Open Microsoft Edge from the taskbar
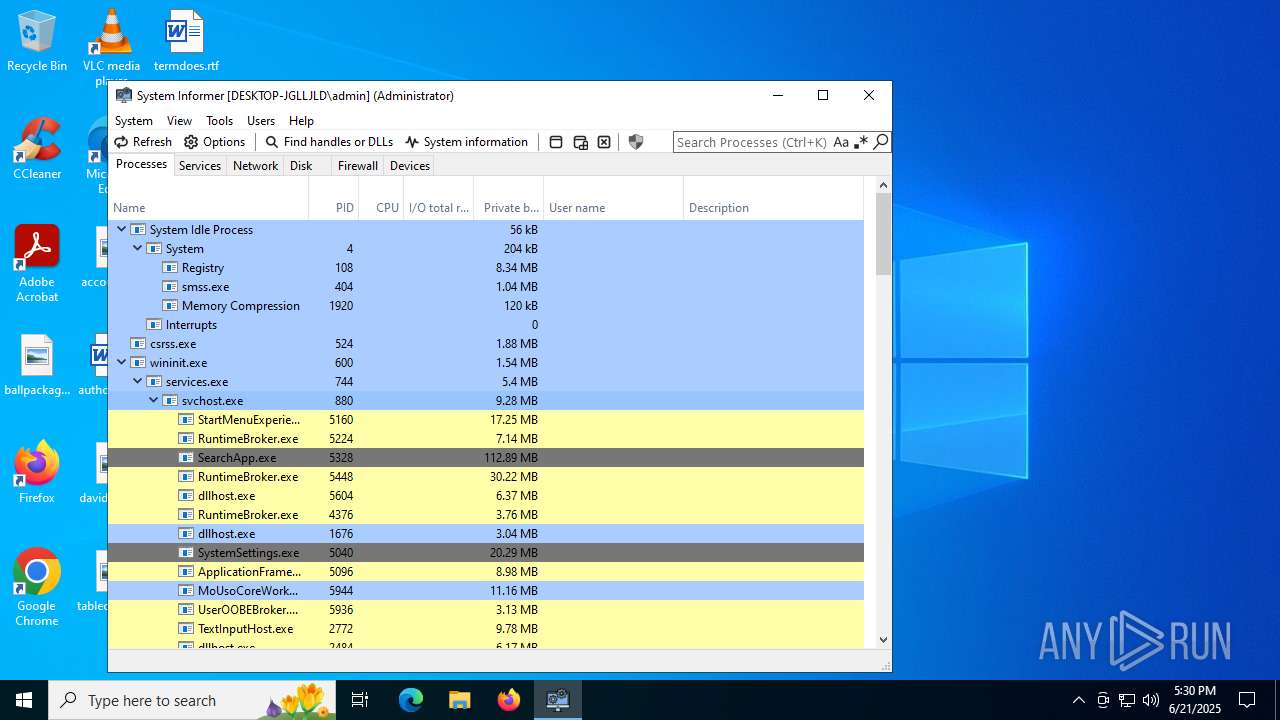The image size is (1280, 720). point(411,700)
